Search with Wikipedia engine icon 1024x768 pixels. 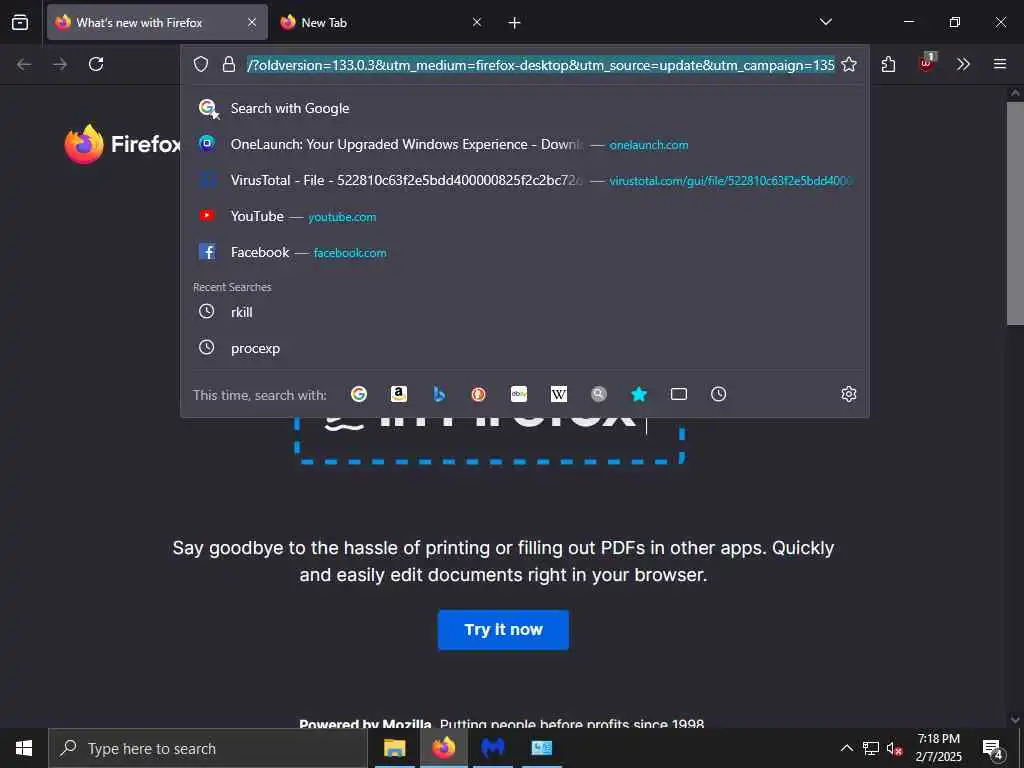[x=558, y=394]
